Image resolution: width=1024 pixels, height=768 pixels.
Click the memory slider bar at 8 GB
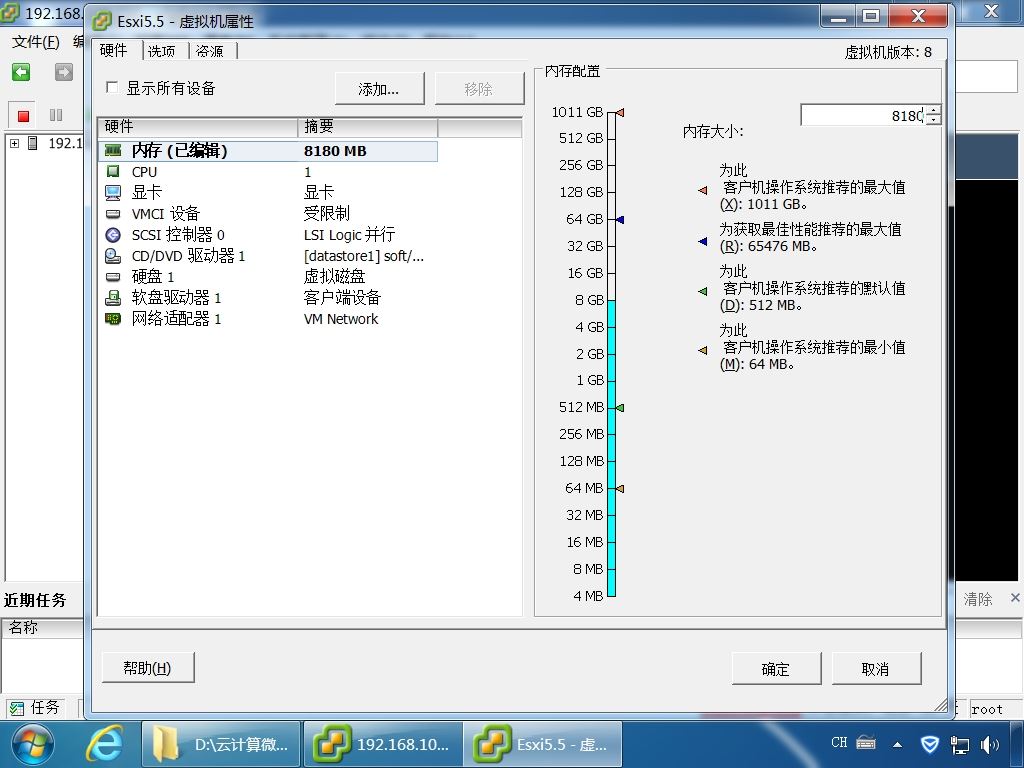point(611,300)
